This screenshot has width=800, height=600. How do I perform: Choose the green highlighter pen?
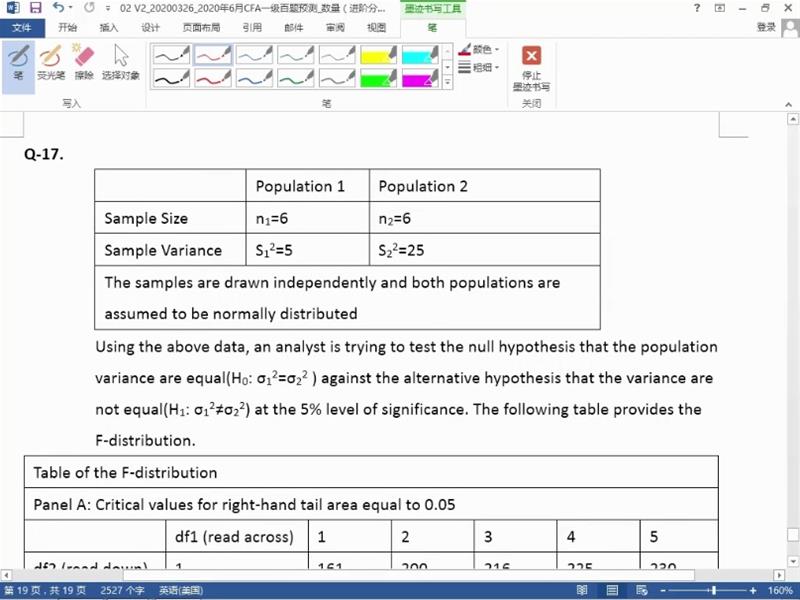click(378, 78)
